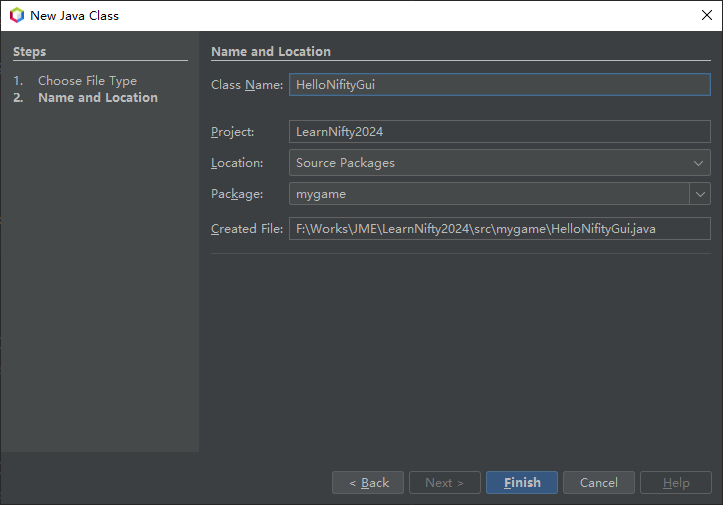Click the Created File label
The height and width of the screenshot is (505, 723).
click(x=247, y=229)
